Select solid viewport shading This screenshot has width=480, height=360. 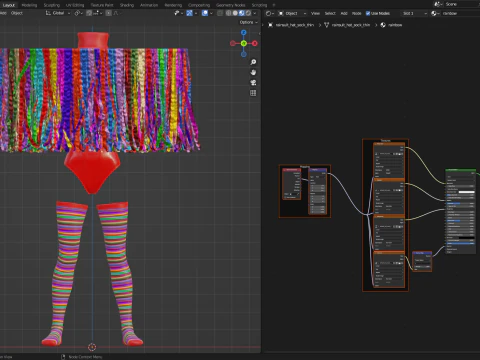click(x=235, y=13)
